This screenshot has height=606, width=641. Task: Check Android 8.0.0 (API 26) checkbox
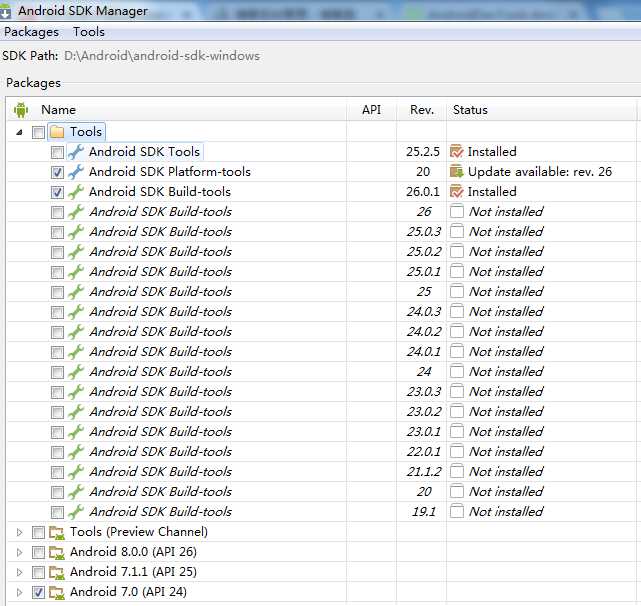(38, 552)
